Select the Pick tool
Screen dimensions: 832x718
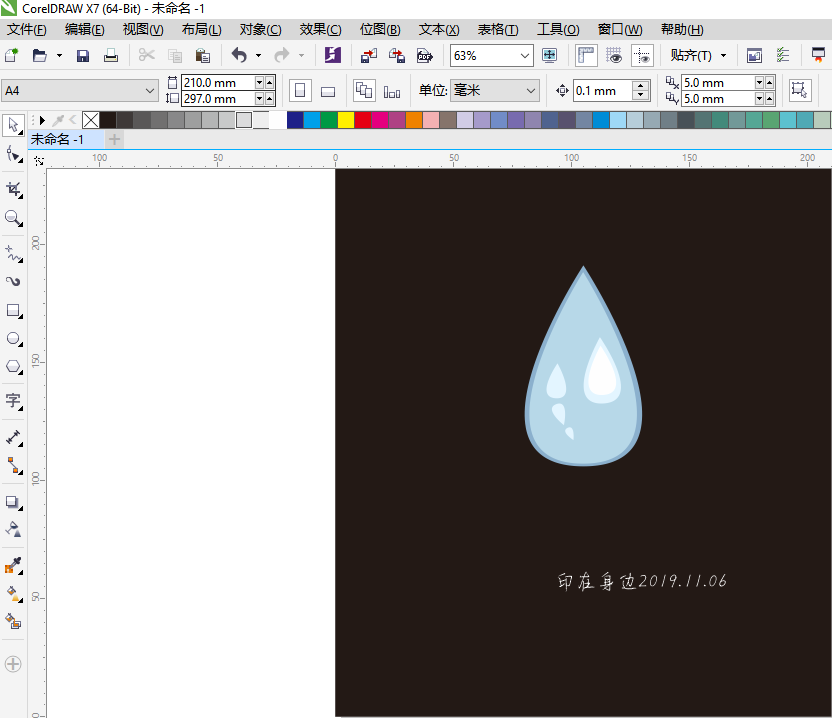13,125
